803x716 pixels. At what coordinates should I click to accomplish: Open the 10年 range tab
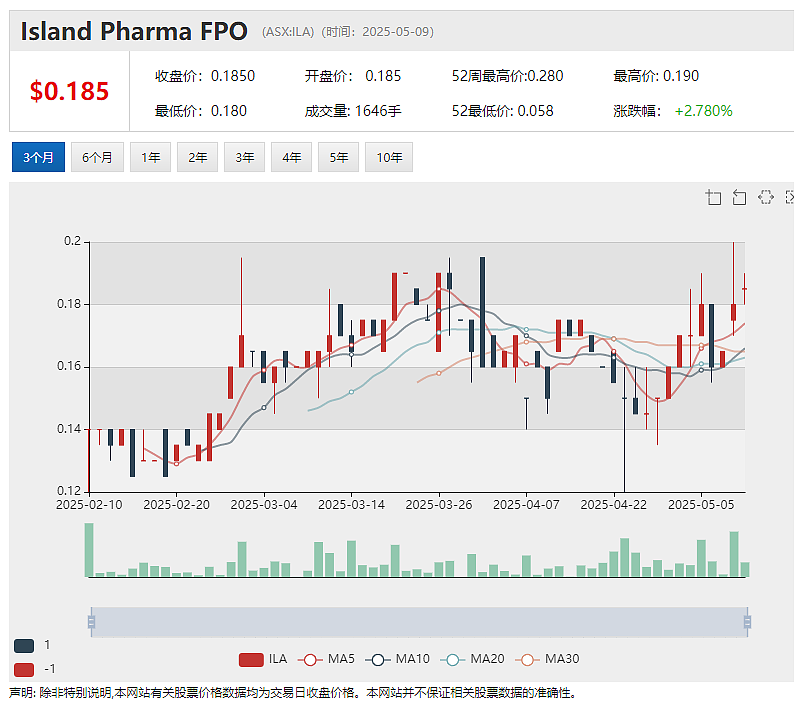[x=389, y=157]
